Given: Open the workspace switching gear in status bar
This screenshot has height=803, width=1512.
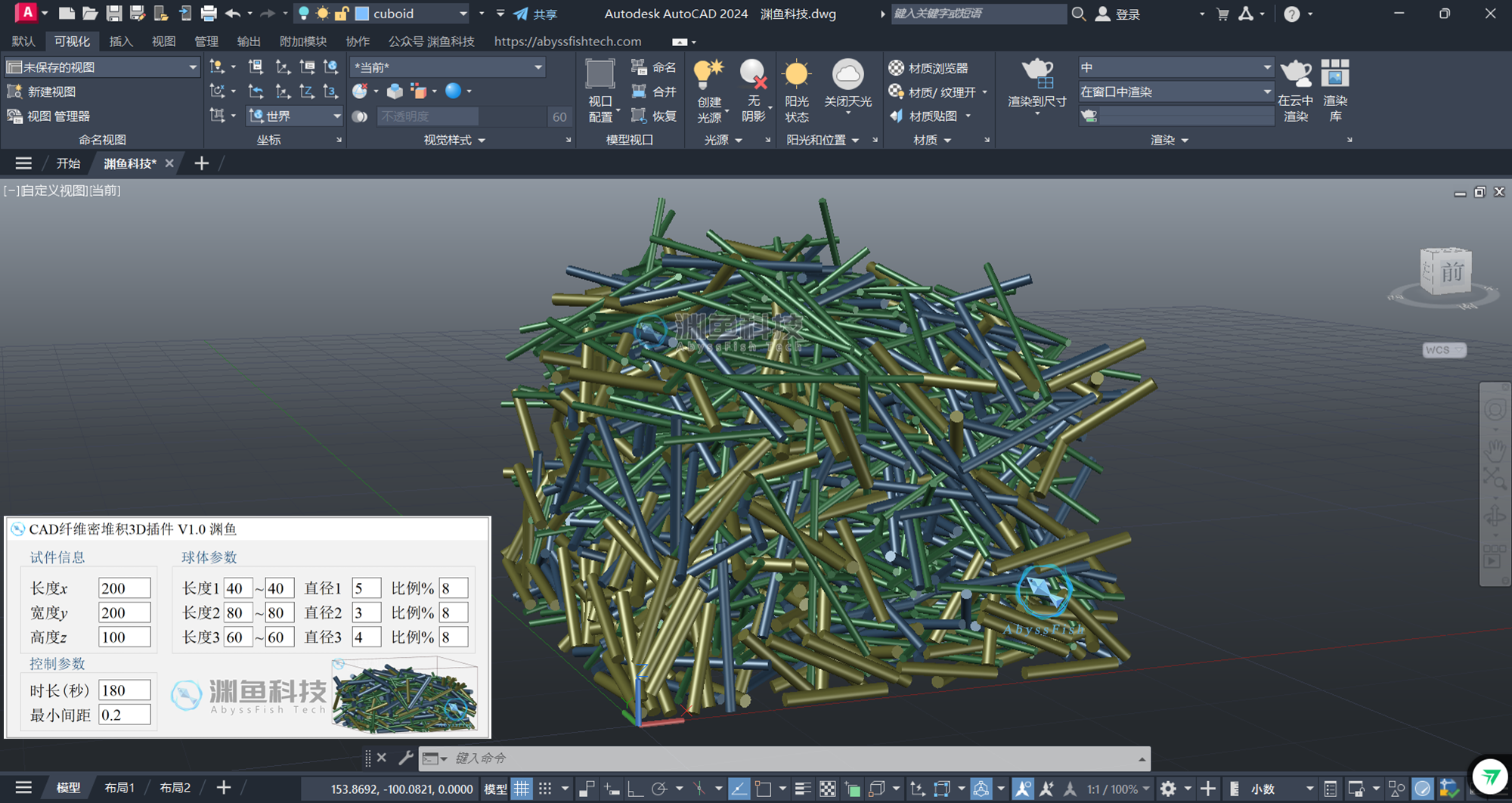Looking at the screenshot, I should coord(1169,789).
